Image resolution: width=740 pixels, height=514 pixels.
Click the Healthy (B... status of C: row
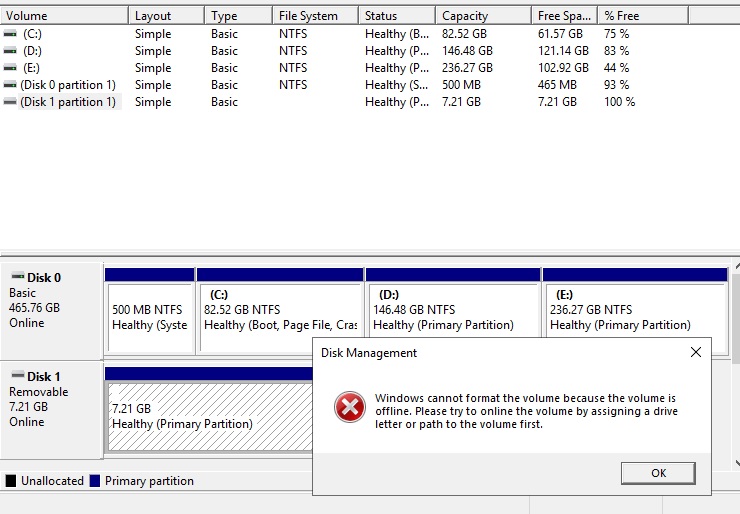click(397, 34)
